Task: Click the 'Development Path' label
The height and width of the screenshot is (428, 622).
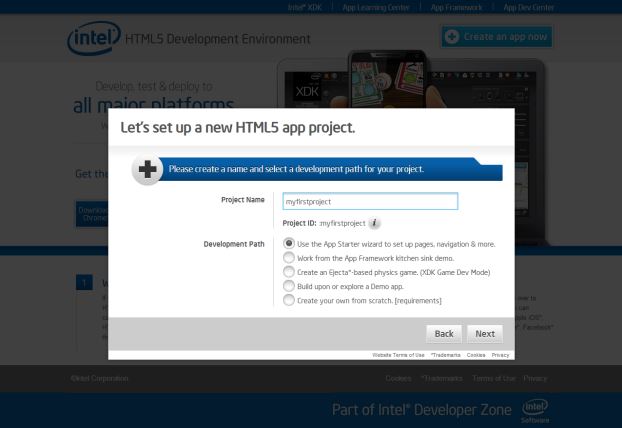Action: (x=234, y=244)
